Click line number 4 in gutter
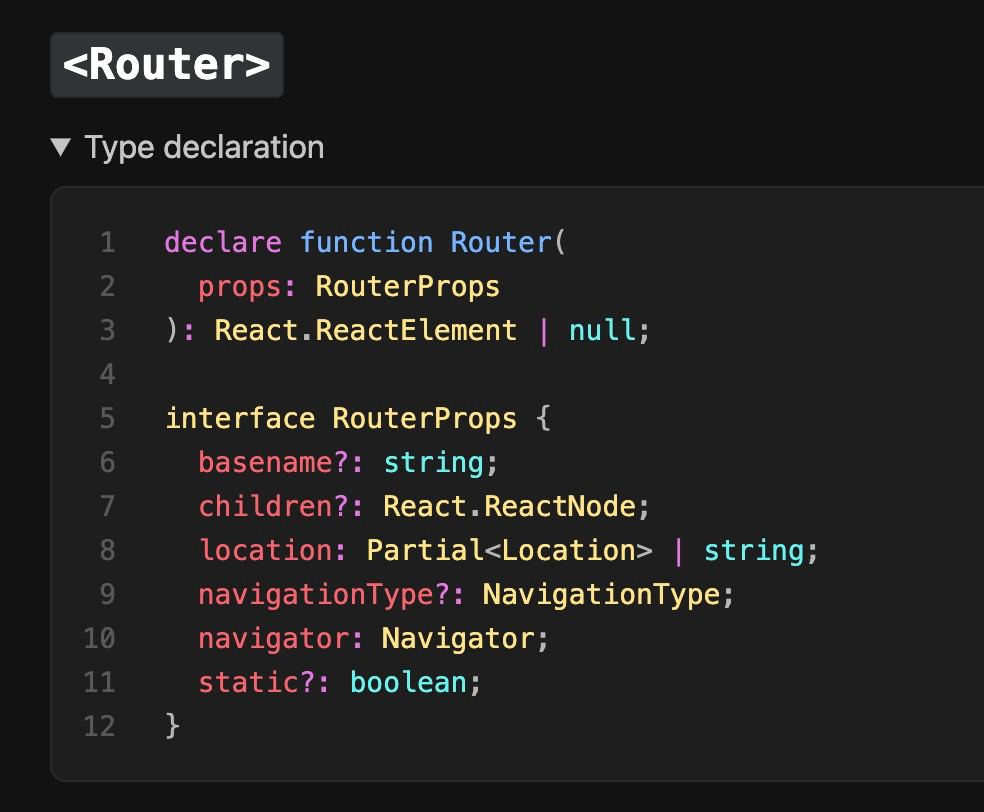Image resolution: width=984 pixels, height=812 pixels. coord(107,374)
